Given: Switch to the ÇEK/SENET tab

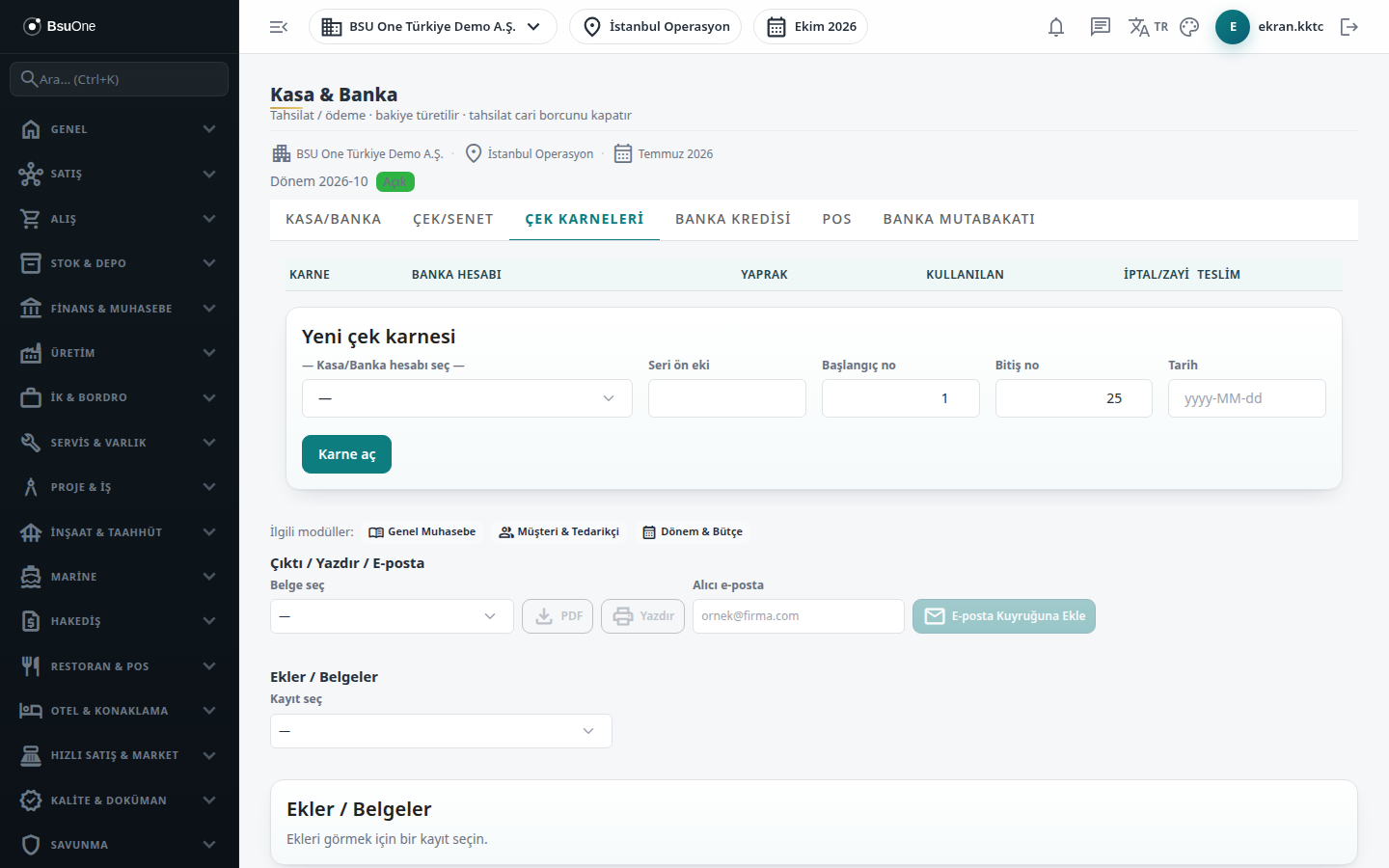Looking at the screenshot, I should [453, 220].
